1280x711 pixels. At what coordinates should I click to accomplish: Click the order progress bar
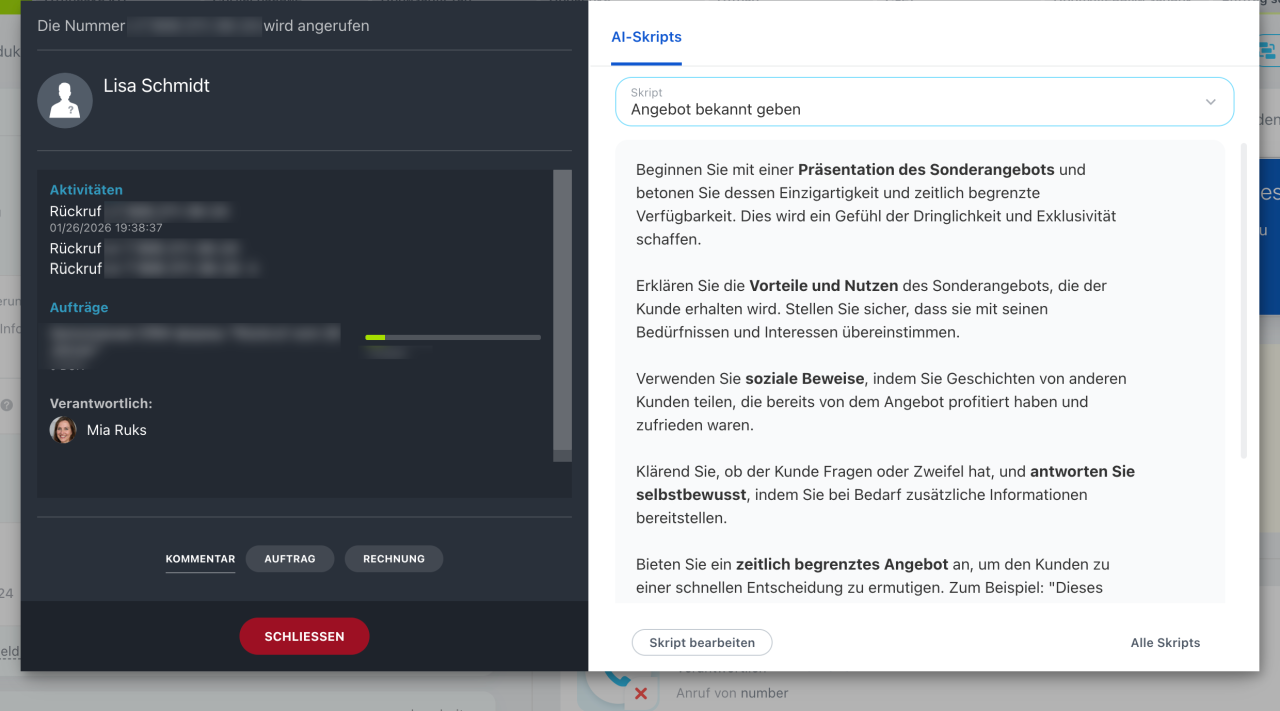(x=453, y=337)
